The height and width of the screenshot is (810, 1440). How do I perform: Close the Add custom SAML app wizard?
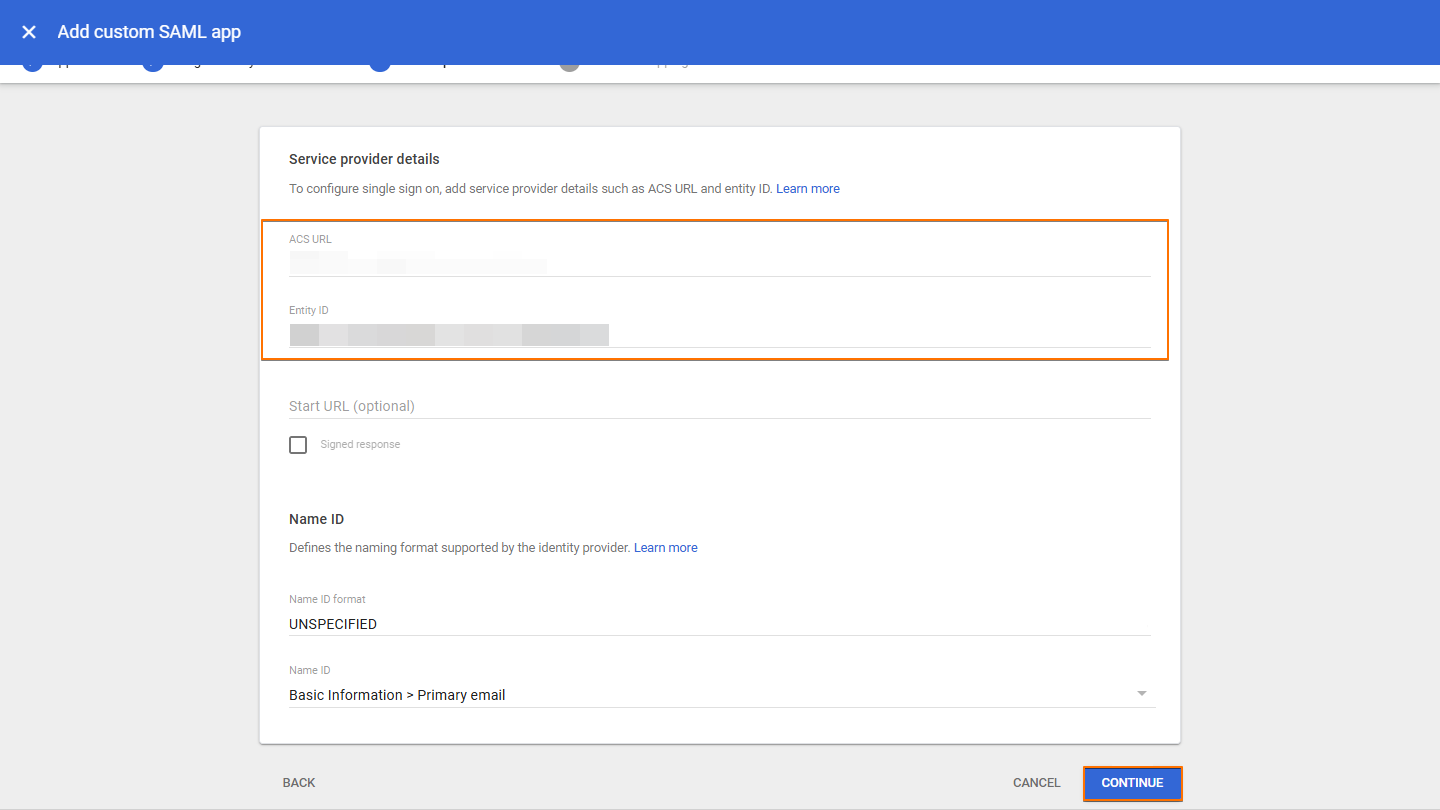click(x=28, y=31)
